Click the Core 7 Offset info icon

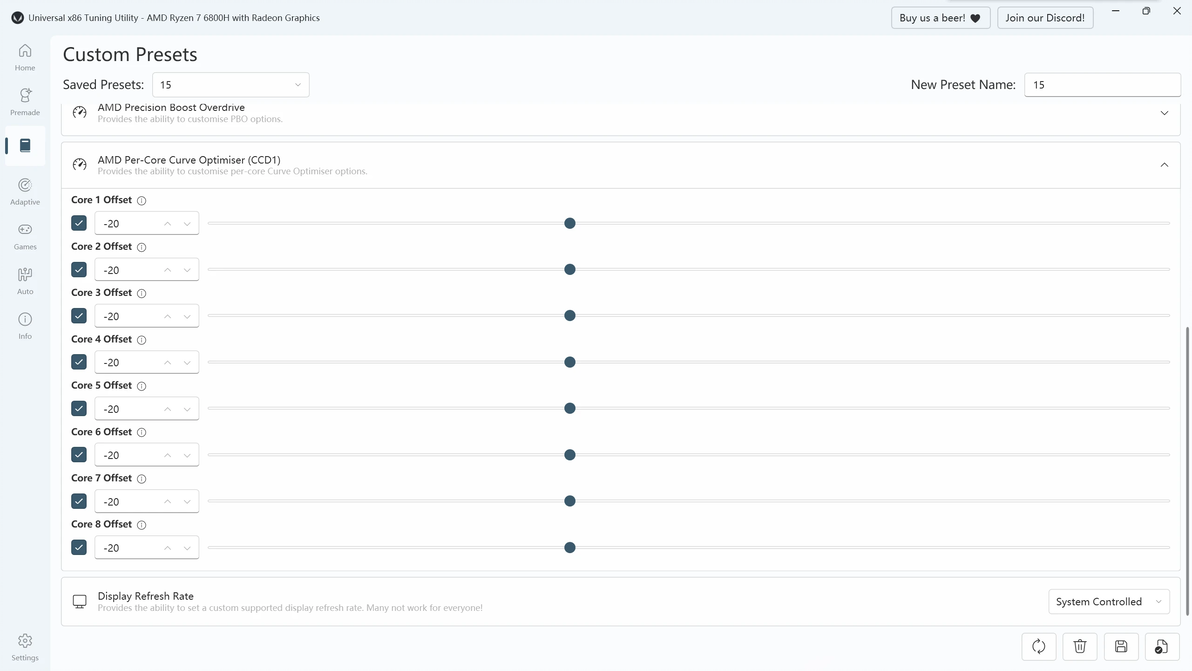click(141, 479)
